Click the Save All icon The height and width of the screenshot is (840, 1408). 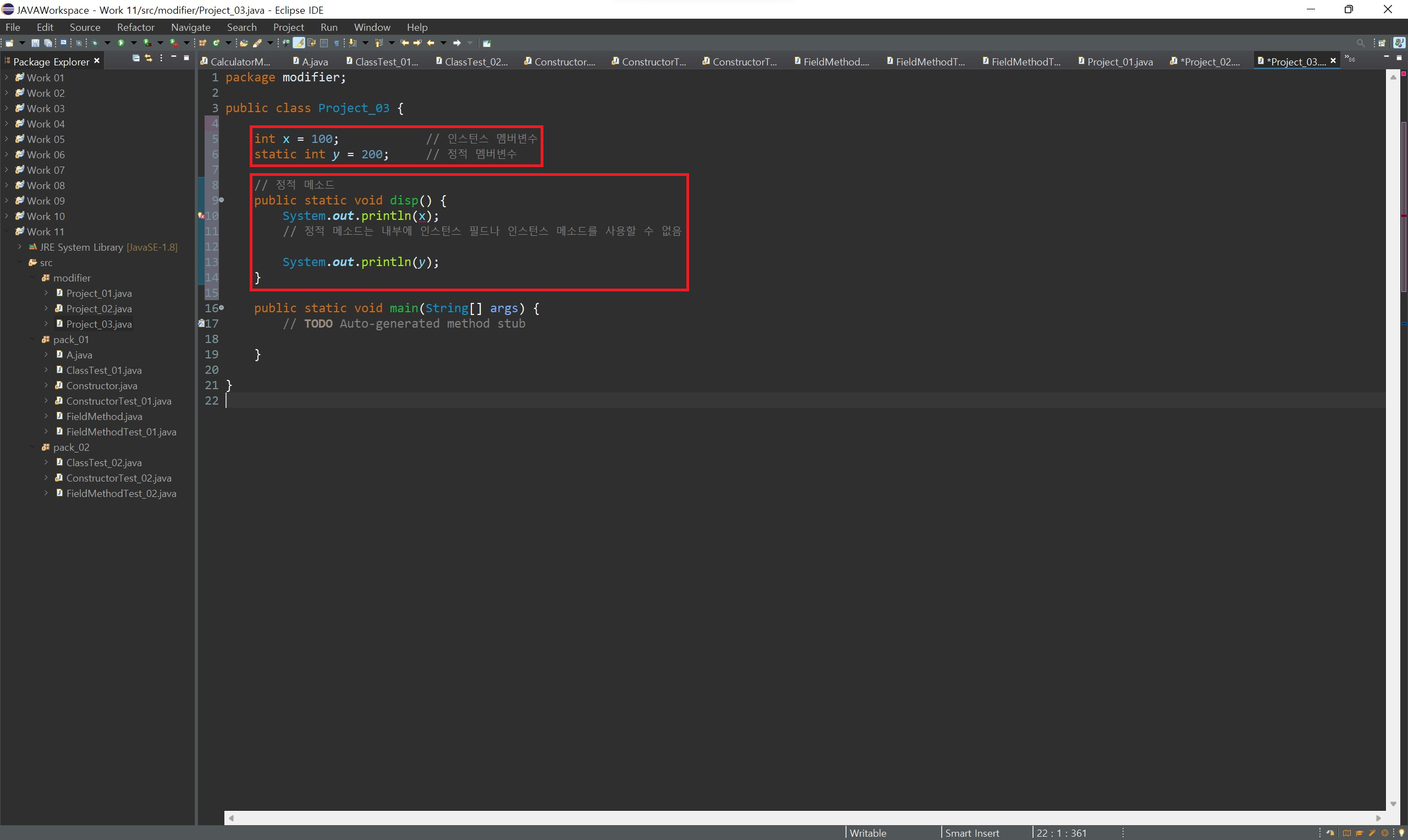pos(48,43)
